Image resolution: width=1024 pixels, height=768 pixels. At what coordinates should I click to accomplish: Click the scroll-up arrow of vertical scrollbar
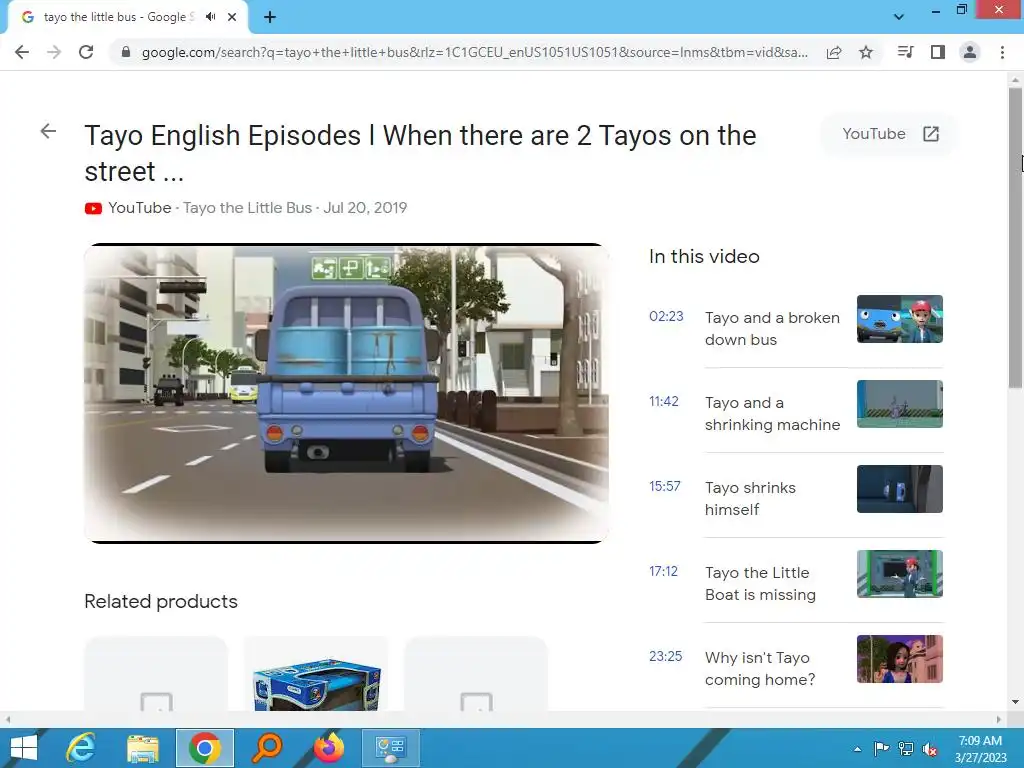[1015, 79]
